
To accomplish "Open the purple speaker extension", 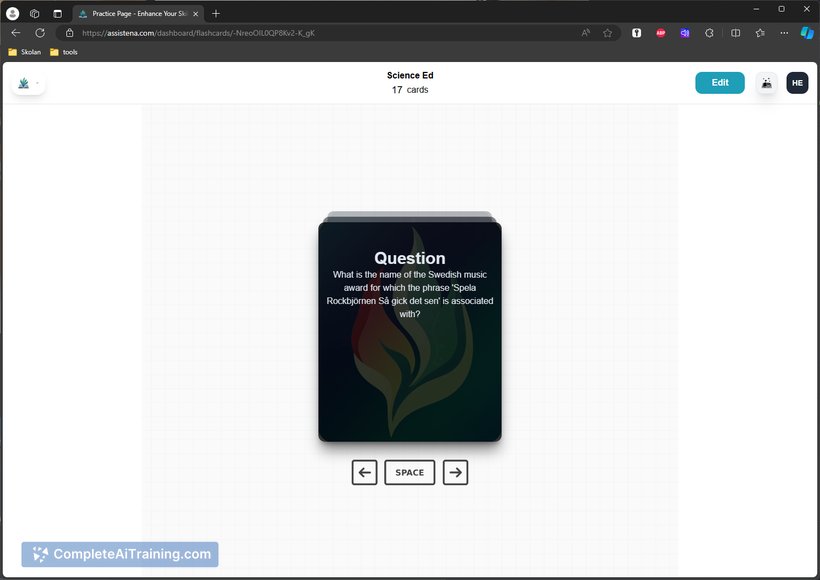I will [685, 33].
